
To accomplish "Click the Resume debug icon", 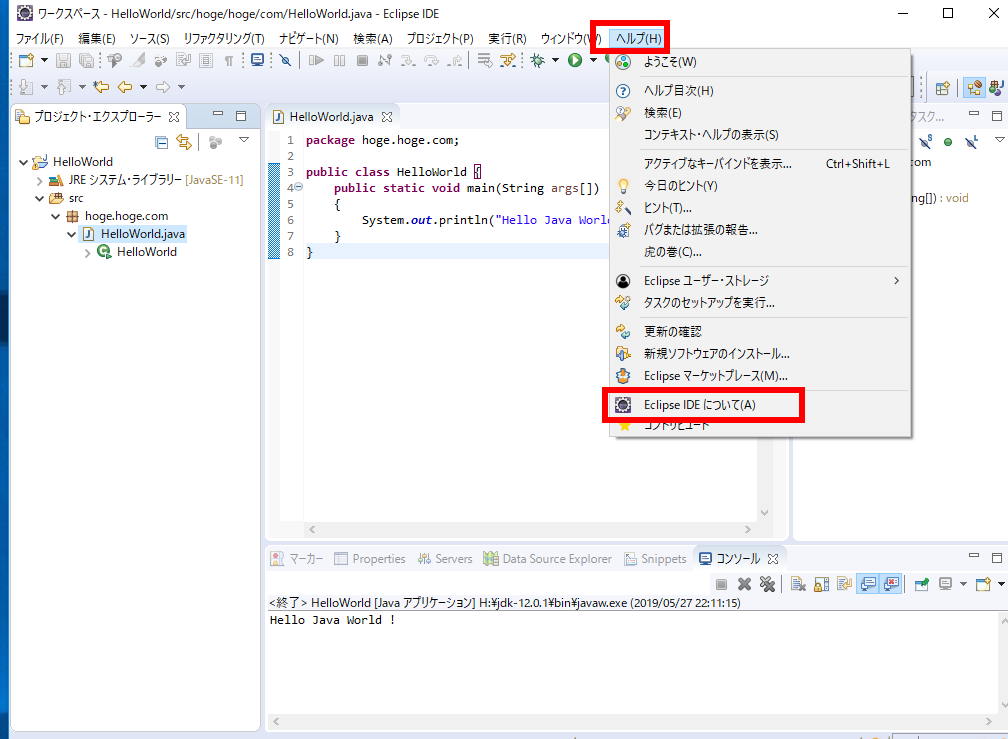I will tap(316, 61).
